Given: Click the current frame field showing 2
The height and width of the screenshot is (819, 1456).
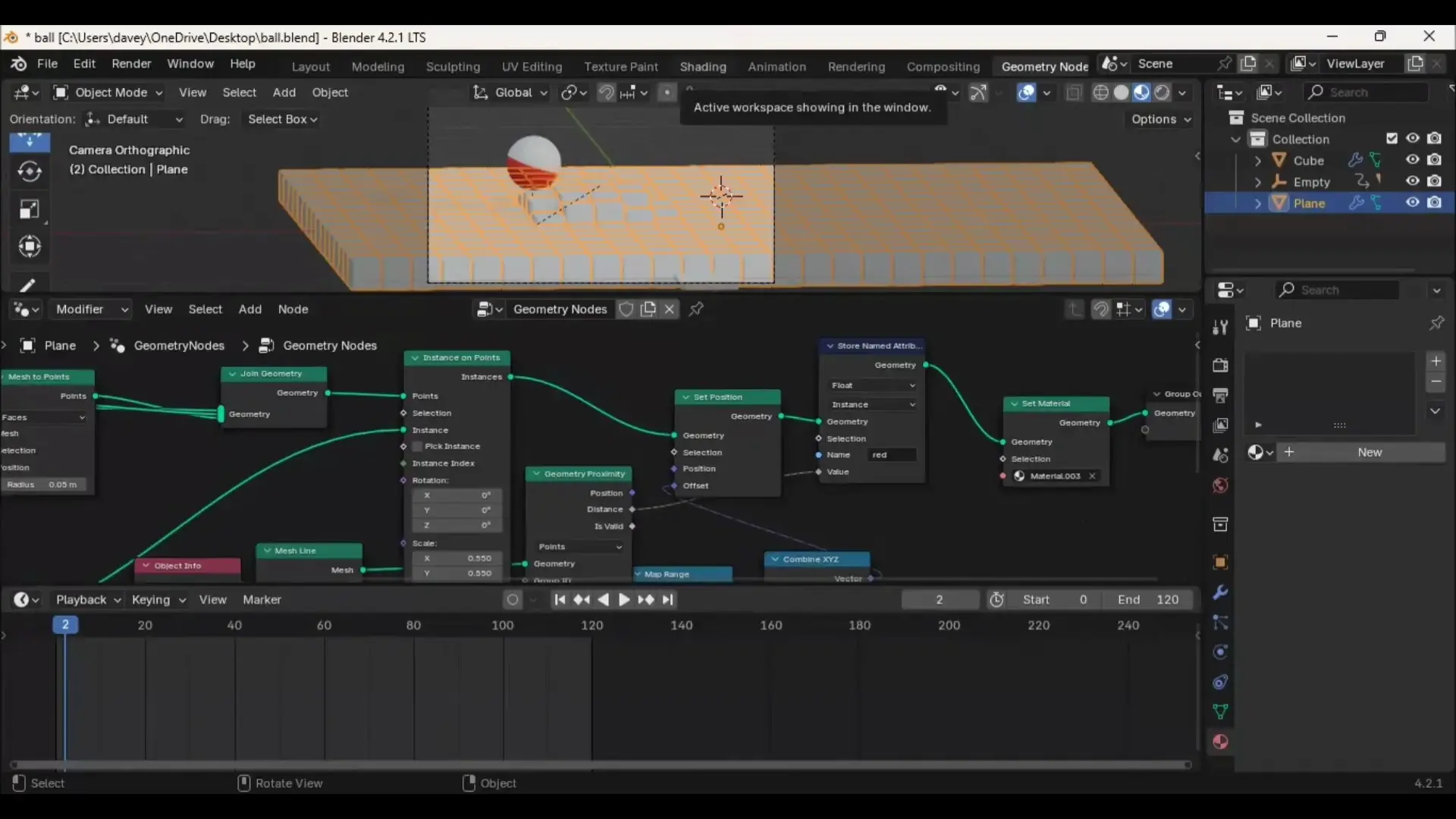Looking at the screenshot, I should [x=940, y=599].
